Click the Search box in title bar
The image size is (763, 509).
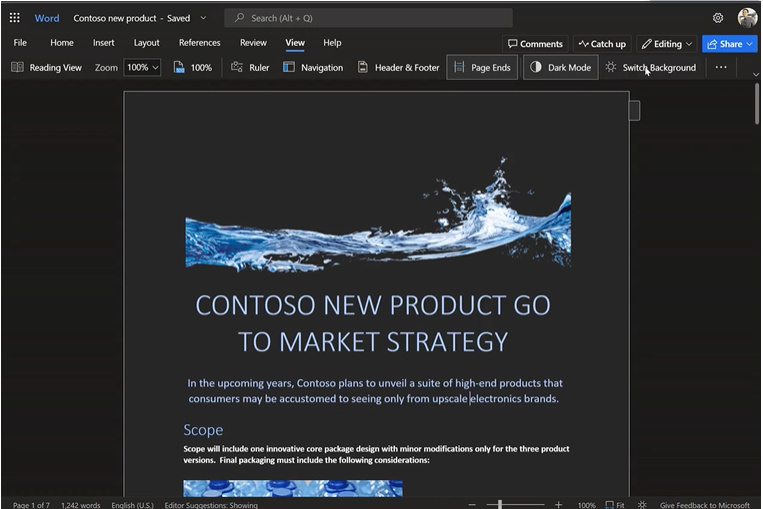coord(368,18)
